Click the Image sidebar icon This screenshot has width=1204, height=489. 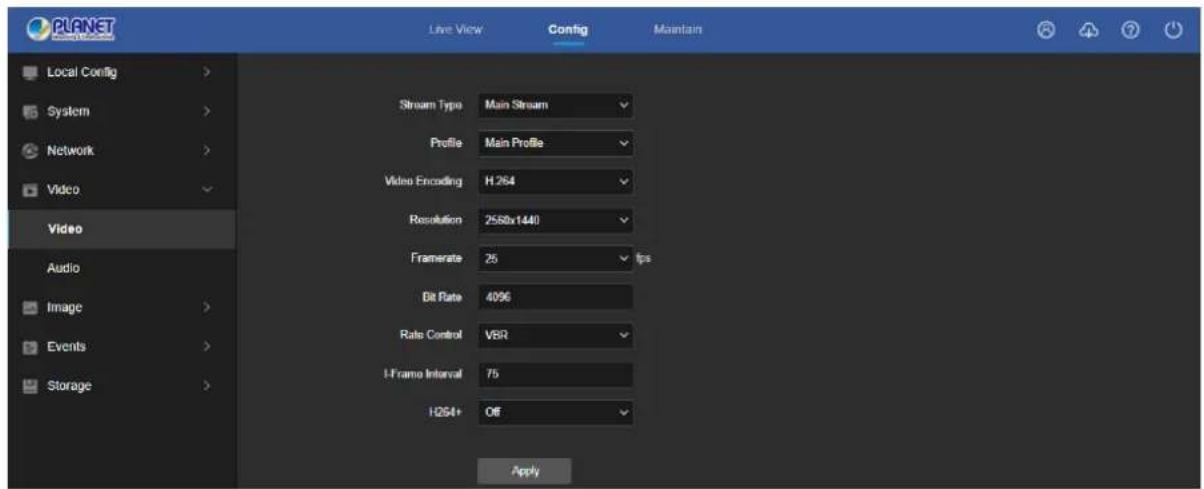coord(28,308)
